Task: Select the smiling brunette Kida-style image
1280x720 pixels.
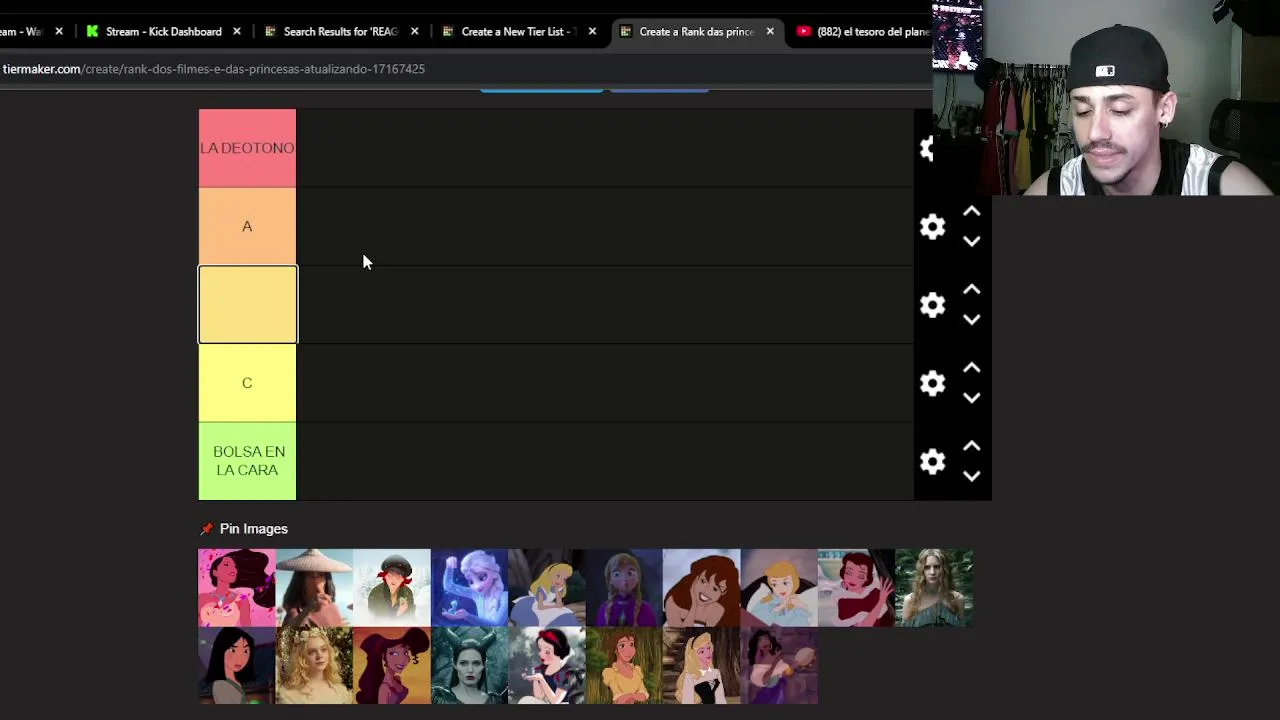Action: tap(702, 588)
